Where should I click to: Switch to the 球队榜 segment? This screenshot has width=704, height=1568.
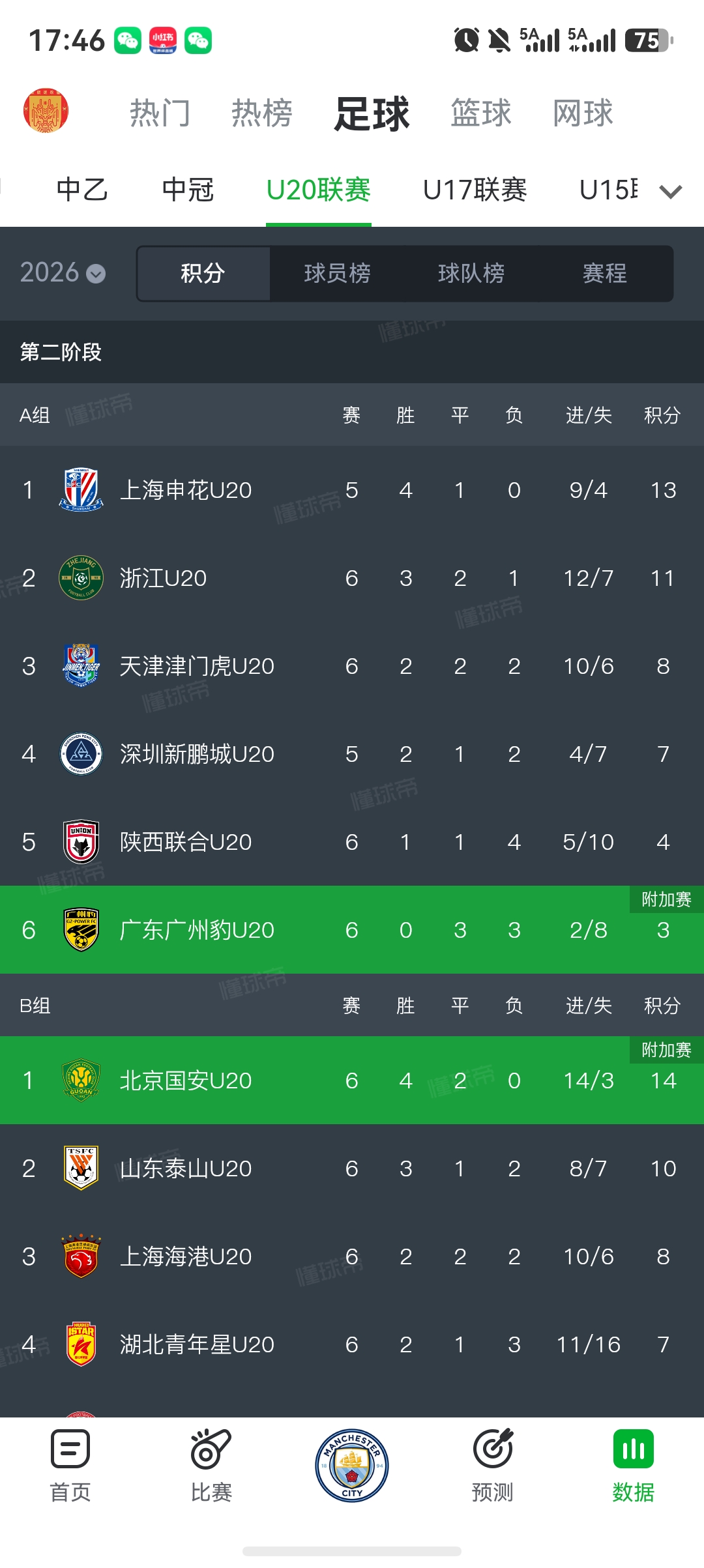click(471, 273)
